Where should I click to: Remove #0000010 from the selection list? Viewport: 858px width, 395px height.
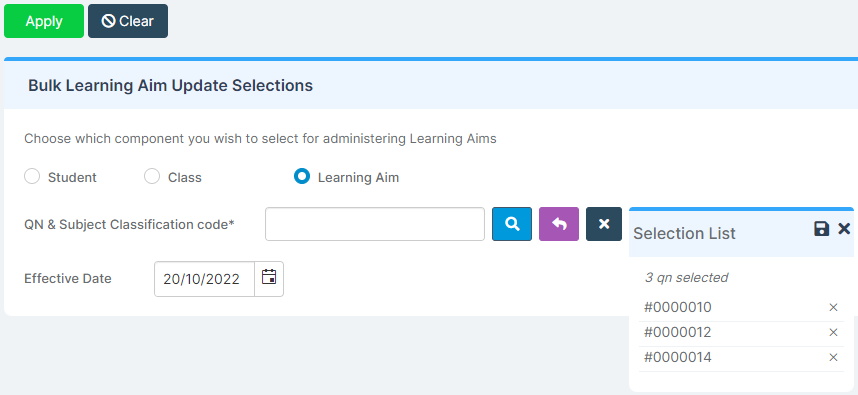[x=833, y=307]
